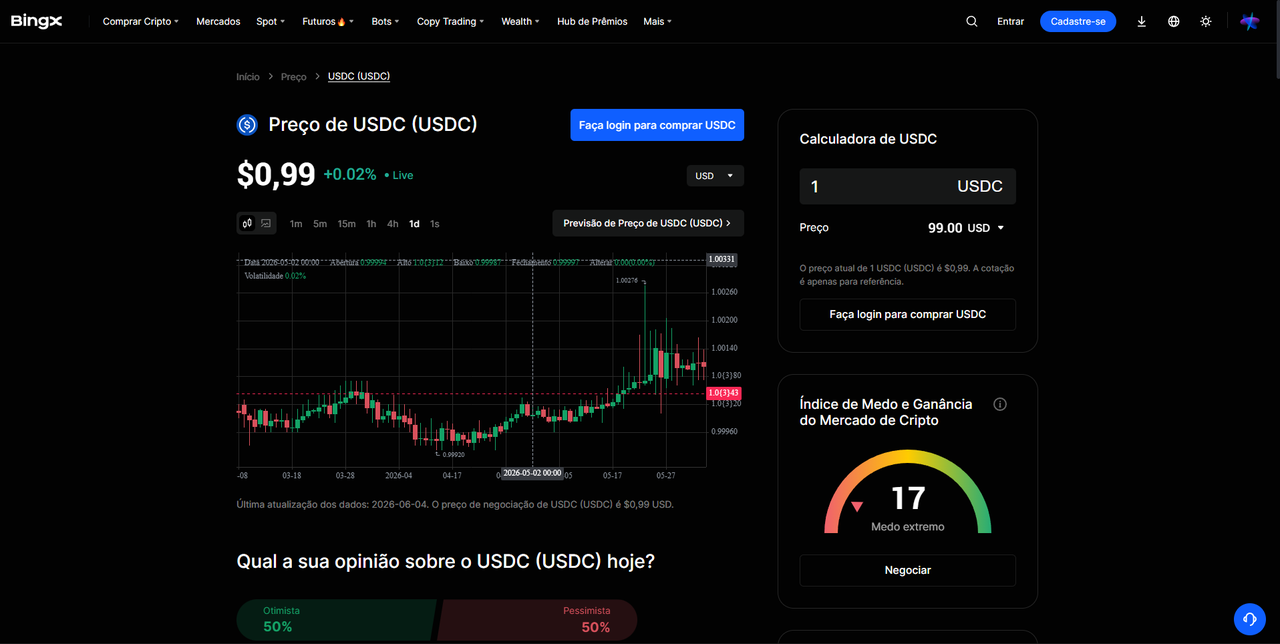Click the Medo extremo label

pyautogui.click(x=907, y=527)
